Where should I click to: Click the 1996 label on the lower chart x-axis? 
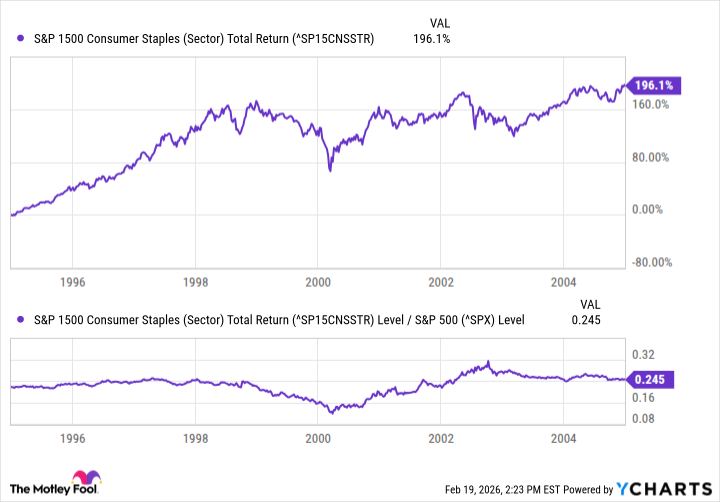(x=72, y=437)
